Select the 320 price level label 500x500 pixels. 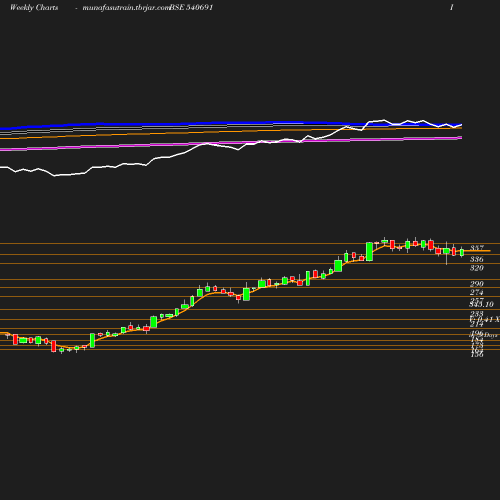pyautogui.click(x=477, y=268)
